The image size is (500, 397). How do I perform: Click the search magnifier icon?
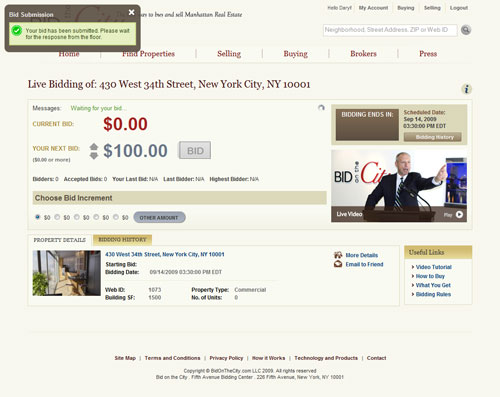[466, 30]
